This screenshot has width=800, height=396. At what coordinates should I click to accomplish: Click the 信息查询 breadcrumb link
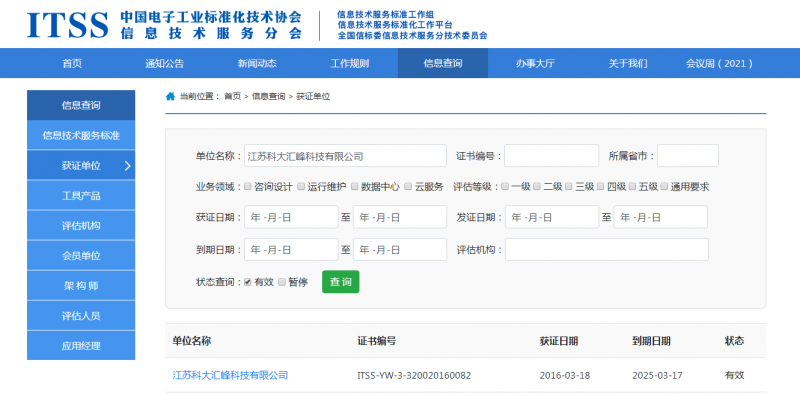[268, 96]
